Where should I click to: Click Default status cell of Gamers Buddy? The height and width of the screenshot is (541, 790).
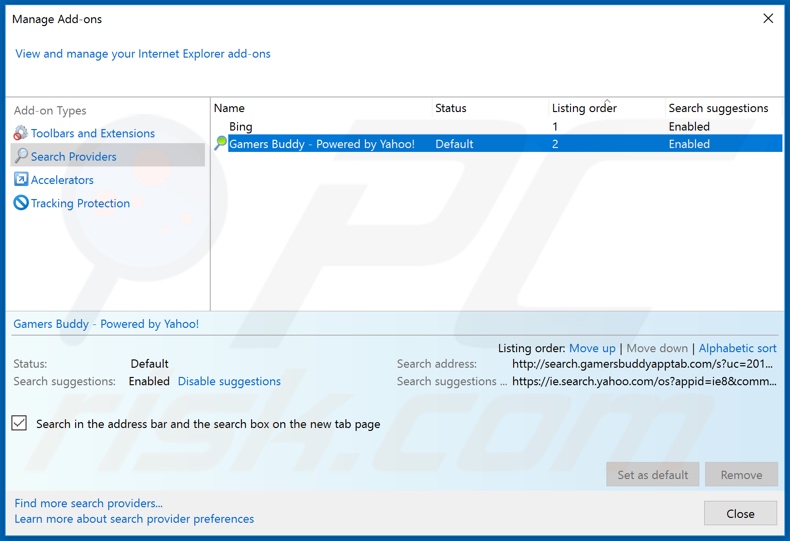click(x=454, y=144)
